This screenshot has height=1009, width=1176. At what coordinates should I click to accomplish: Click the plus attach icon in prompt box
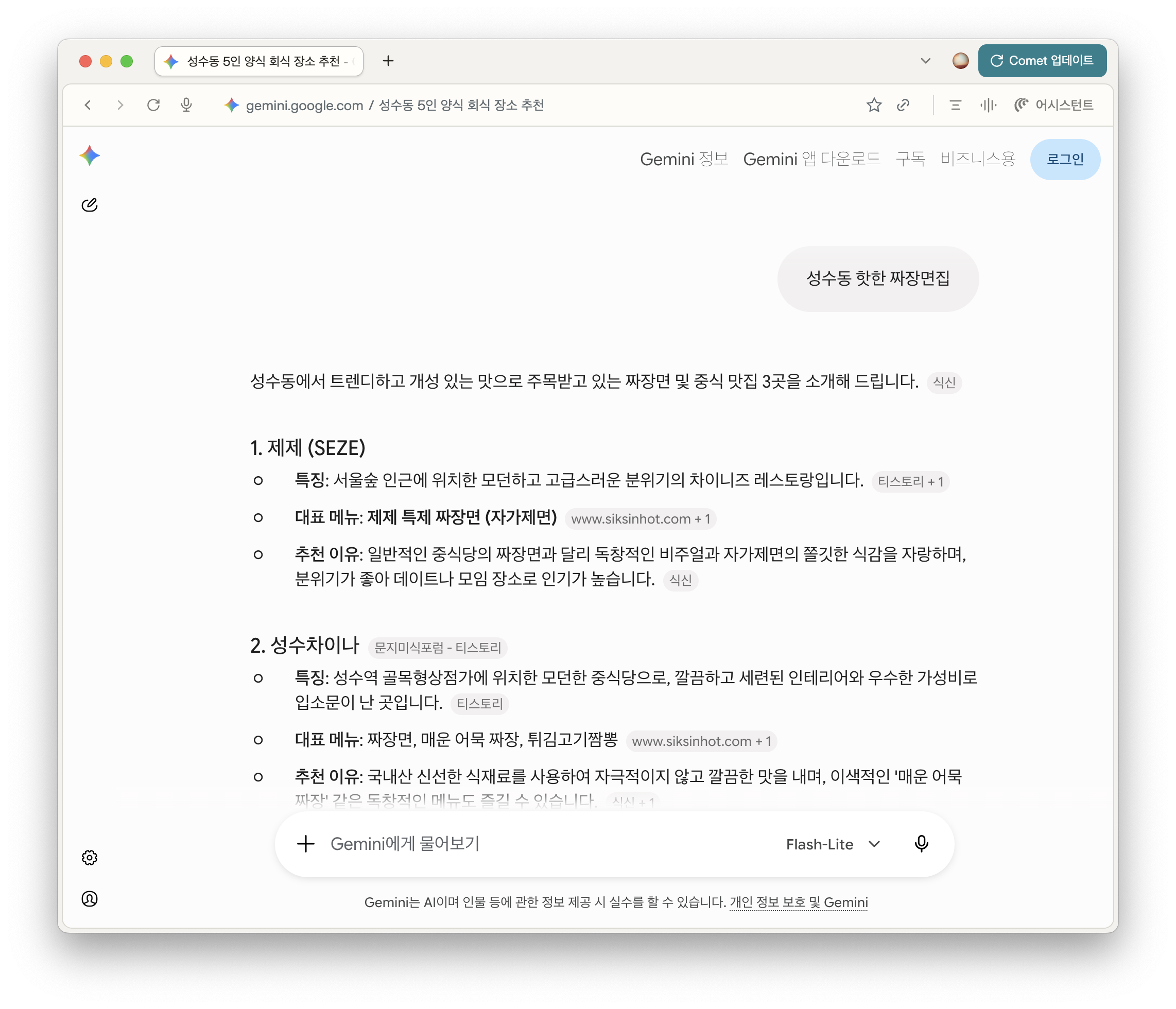click(x=306, y=843)
